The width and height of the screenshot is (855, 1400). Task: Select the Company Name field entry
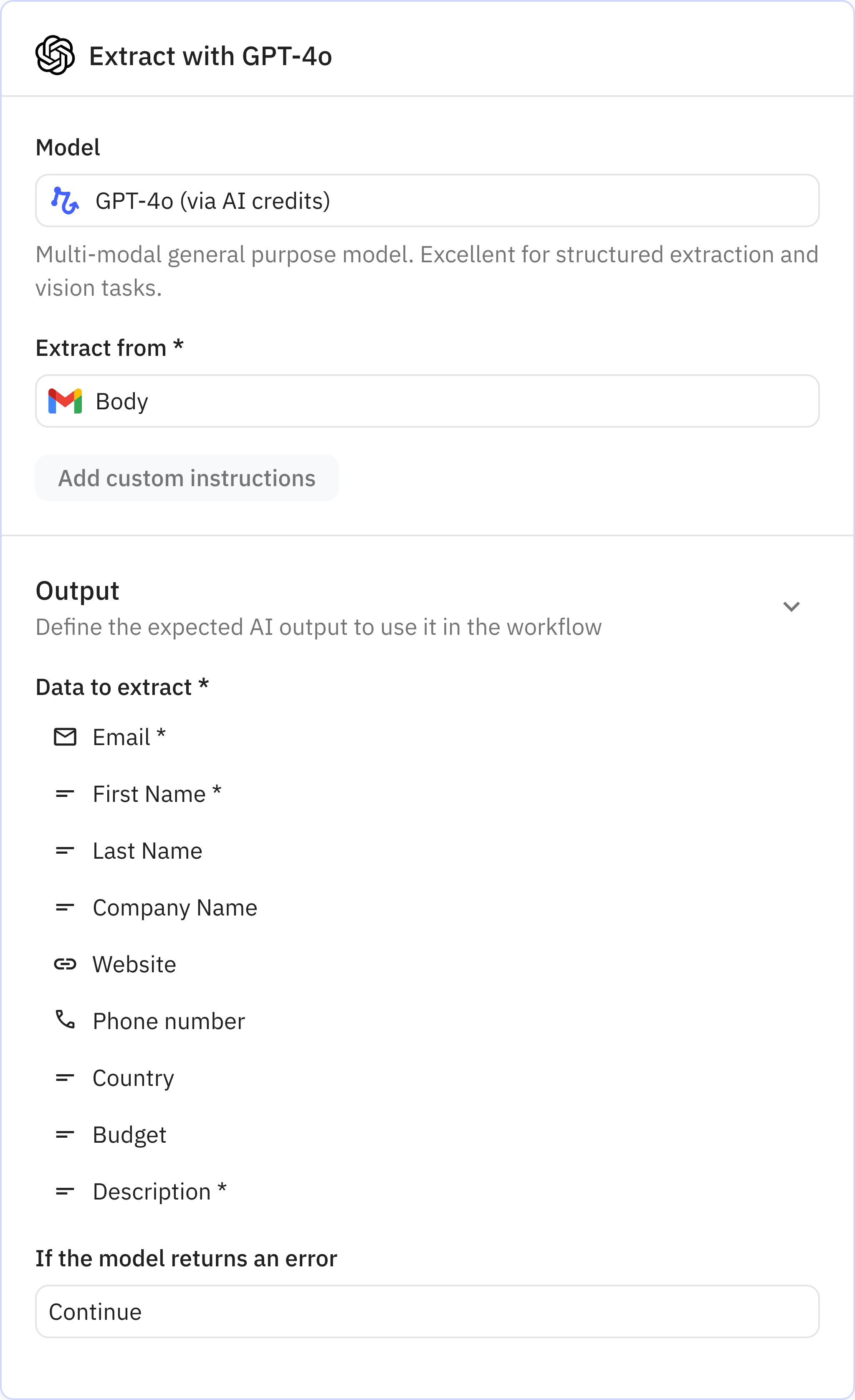175,908
